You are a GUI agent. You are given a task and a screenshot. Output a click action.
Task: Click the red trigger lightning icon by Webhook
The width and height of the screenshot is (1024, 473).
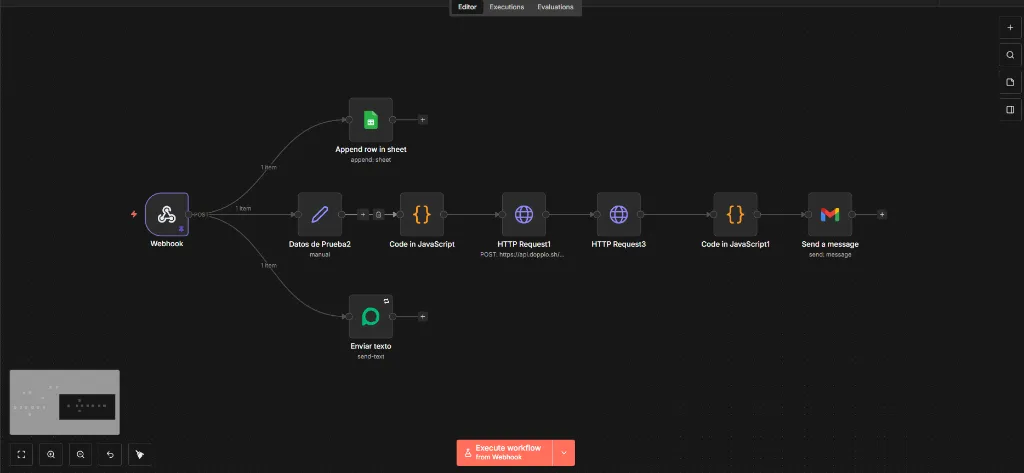click(134, 214)
